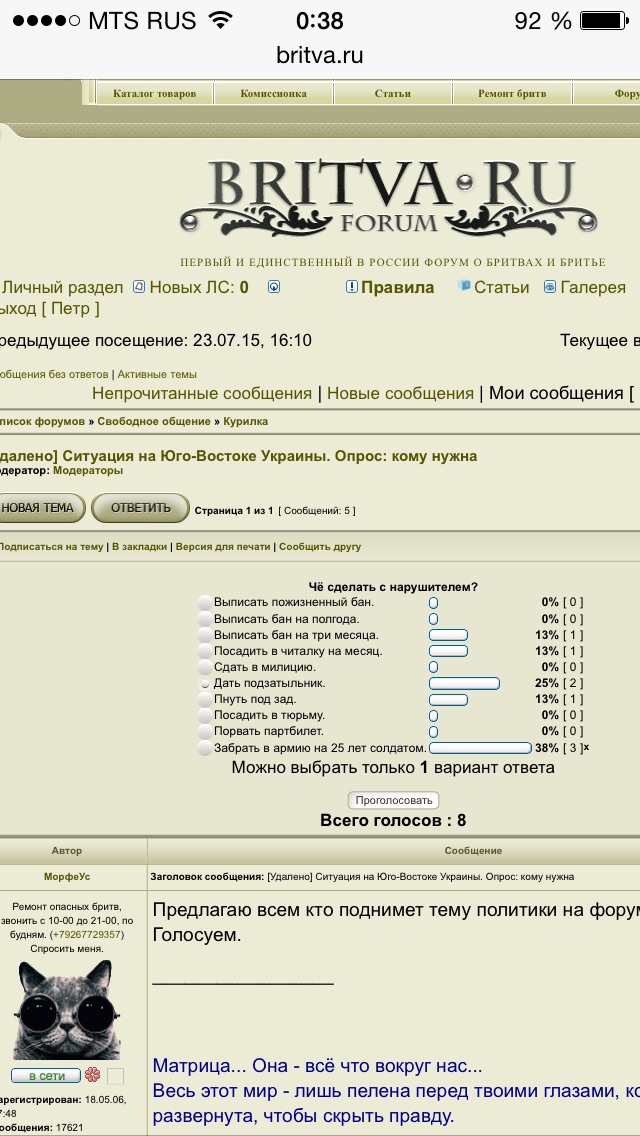Click the 'Версия для печати' link
Image resolution: width=640 pixels, height=1136 pixels.
223,547
